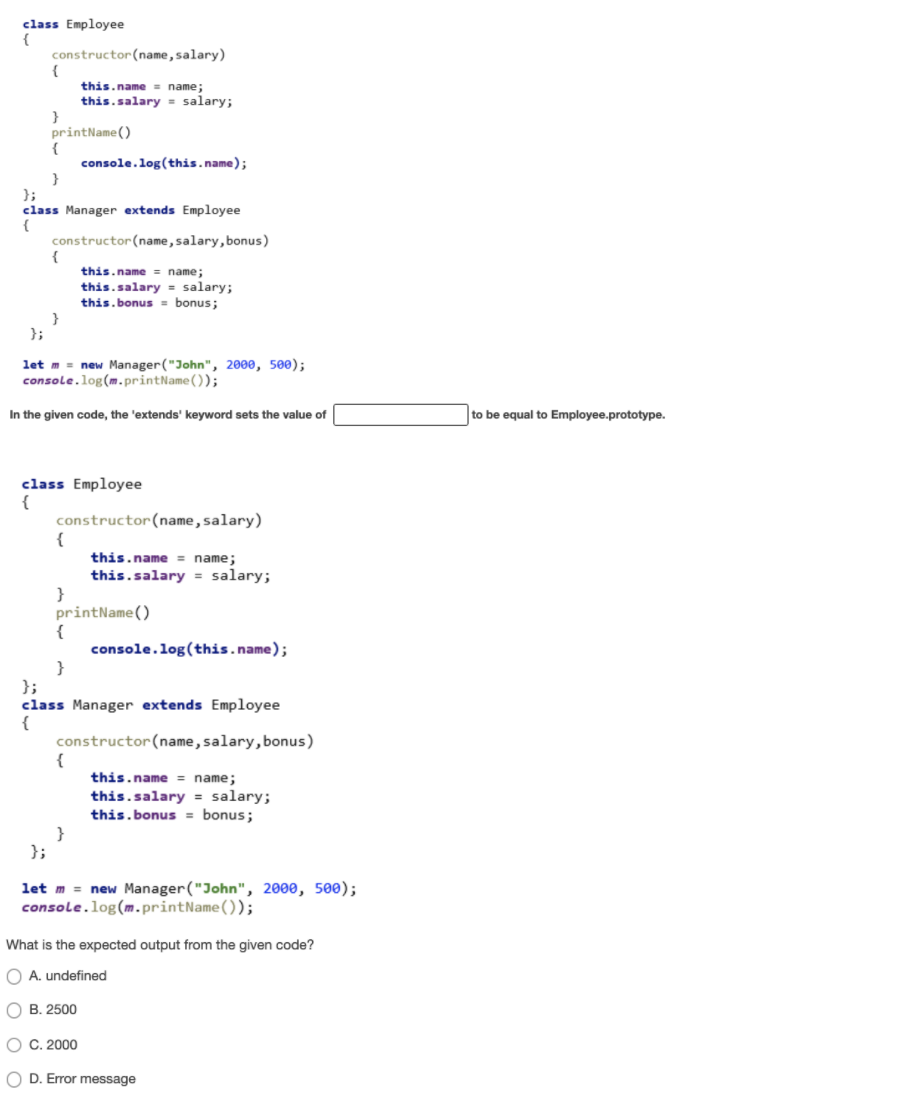Click the blank answer field for 'extends' question
The image size is (900, 1104).
point(400,415)
